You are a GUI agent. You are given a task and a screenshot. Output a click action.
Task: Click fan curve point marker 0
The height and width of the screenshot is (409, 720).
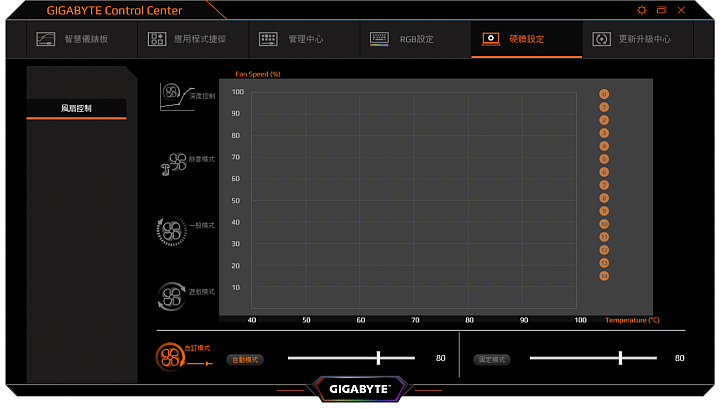[x=604, y=94]
